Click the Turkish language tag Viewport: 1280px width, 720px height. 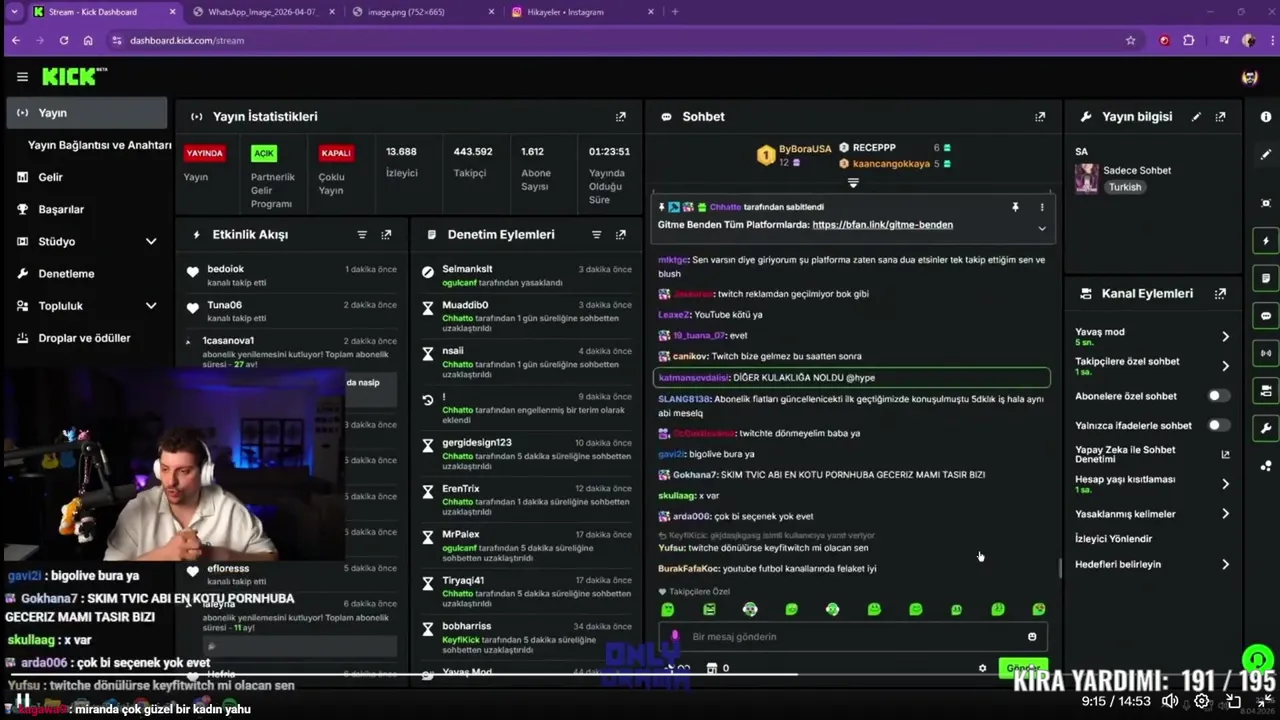click(x=1124, y=187)
